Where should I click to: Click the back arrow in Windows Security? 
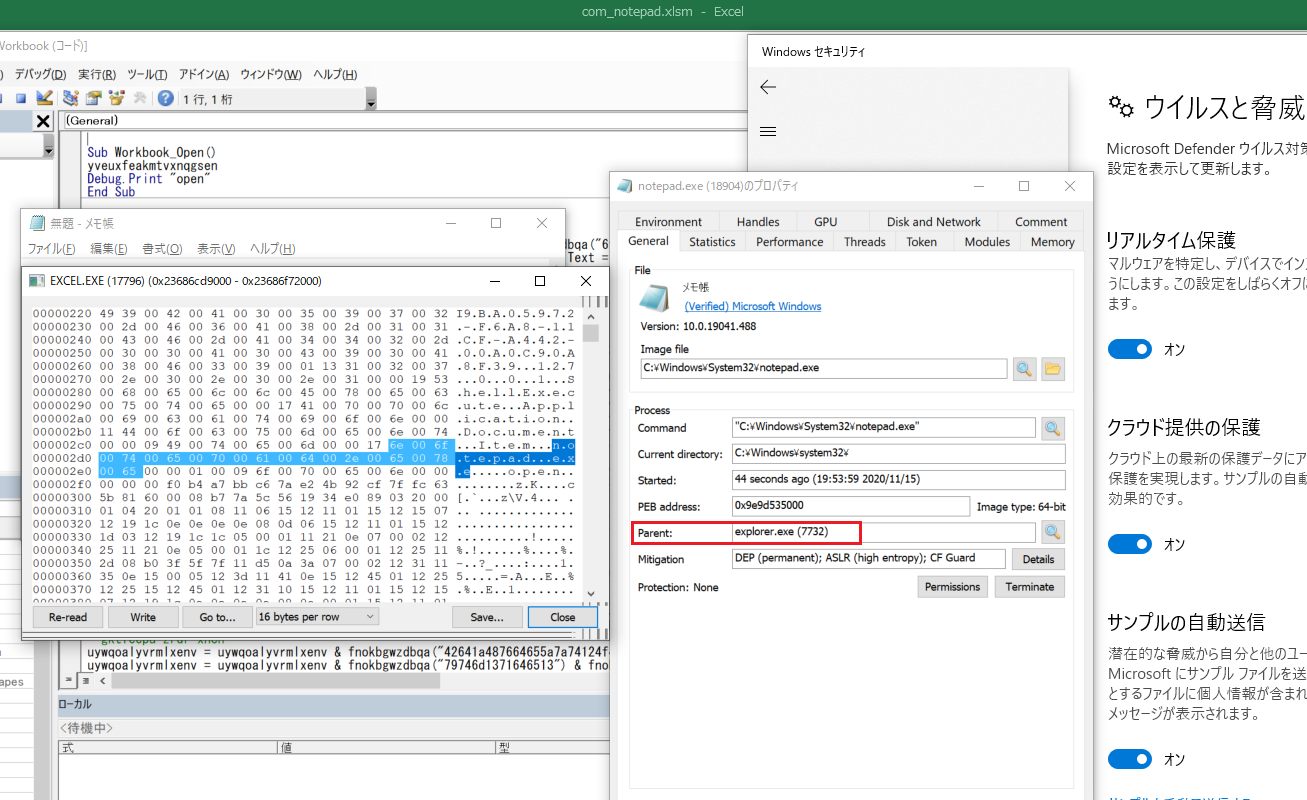(768, 87)
